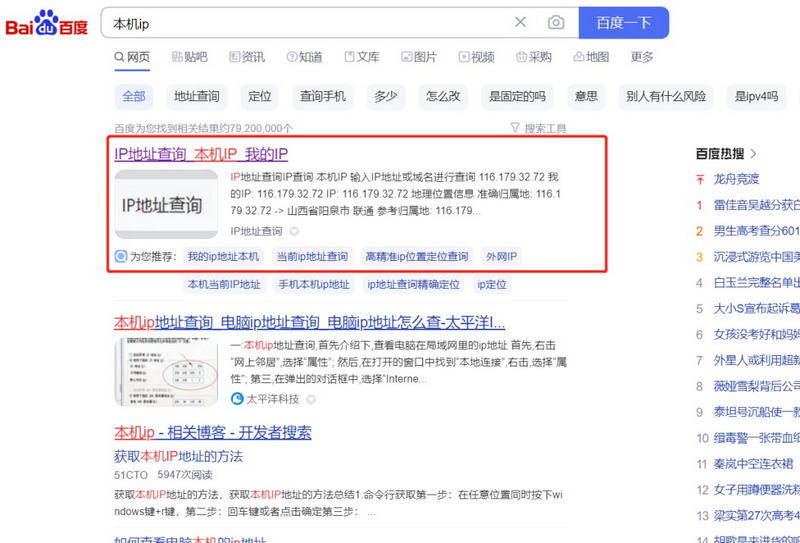Select the 地址查询 filter chip
The image size is (800, 543).
click(197, 96)
